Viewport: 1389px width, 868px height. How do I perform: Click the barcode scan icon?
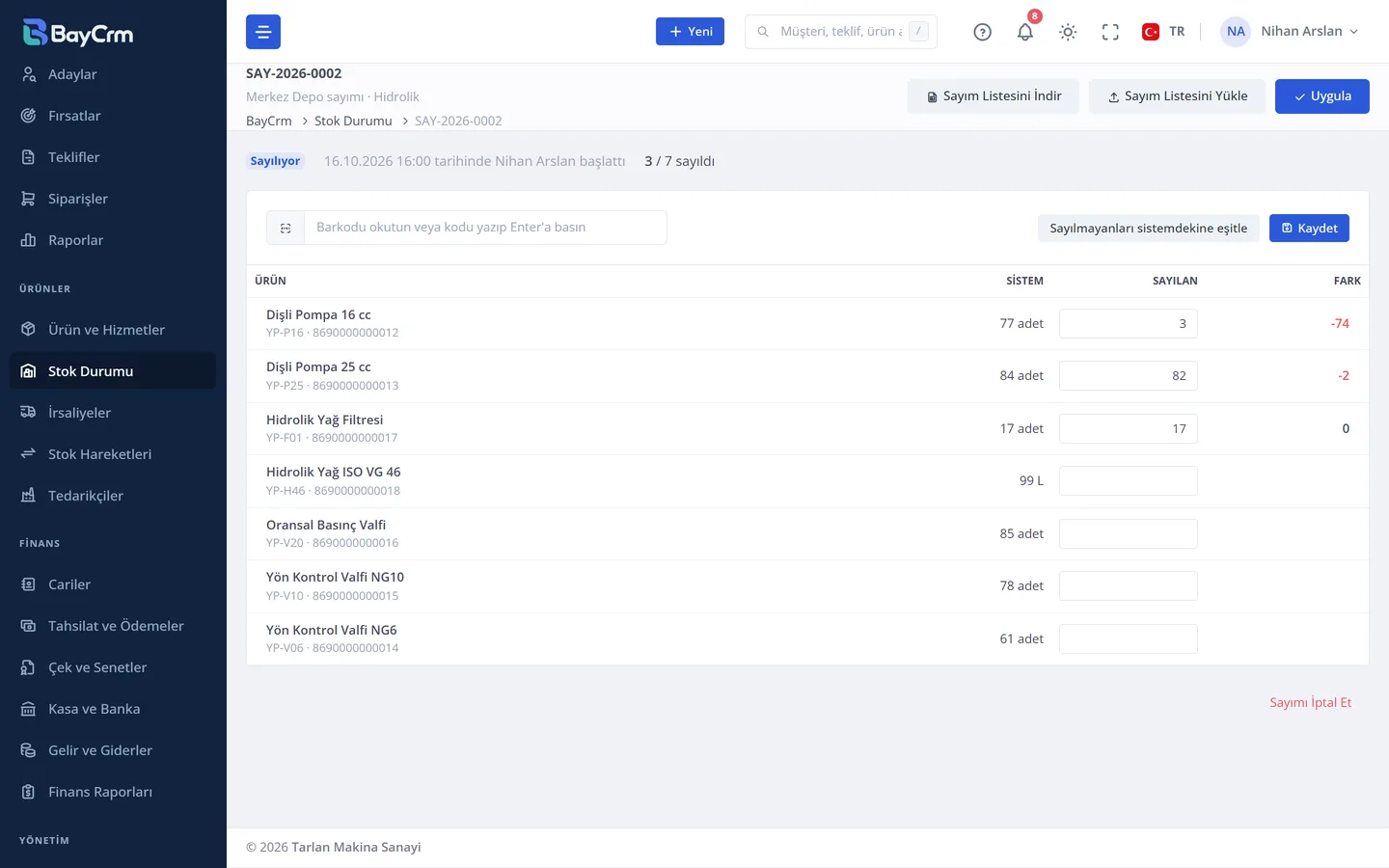(x=286, y=228)
